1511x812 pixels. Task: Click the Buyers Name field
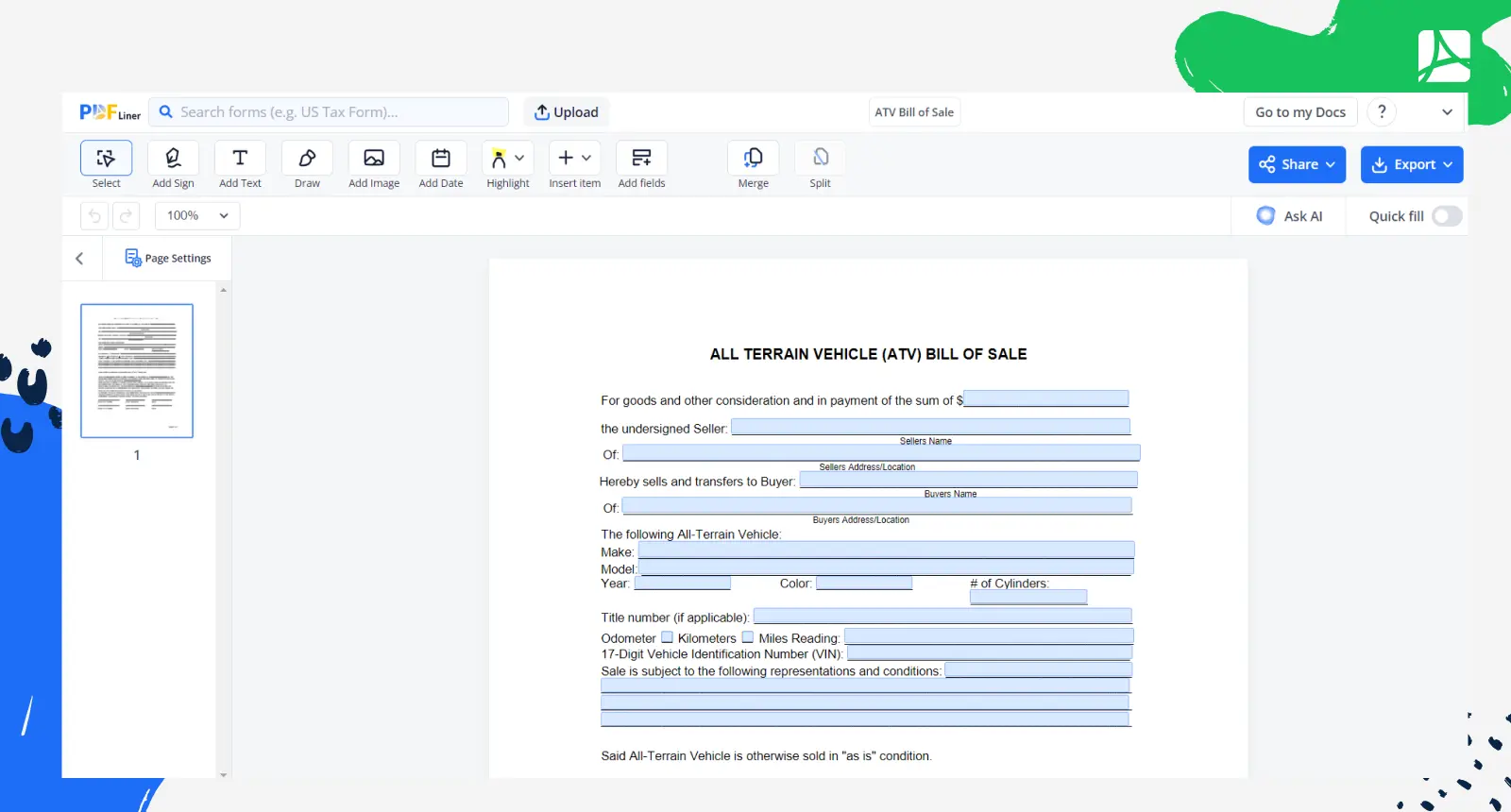point(968,480)
